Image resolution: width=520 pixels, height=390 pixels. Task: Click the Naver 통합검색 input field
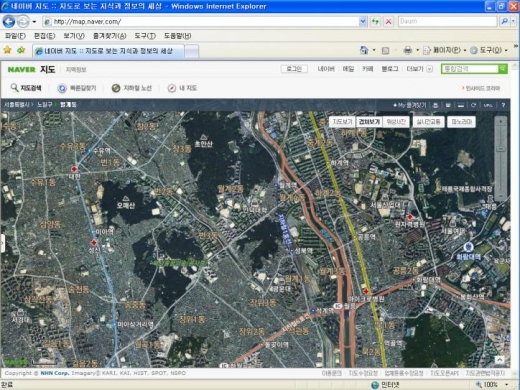[x=469, y=69]
